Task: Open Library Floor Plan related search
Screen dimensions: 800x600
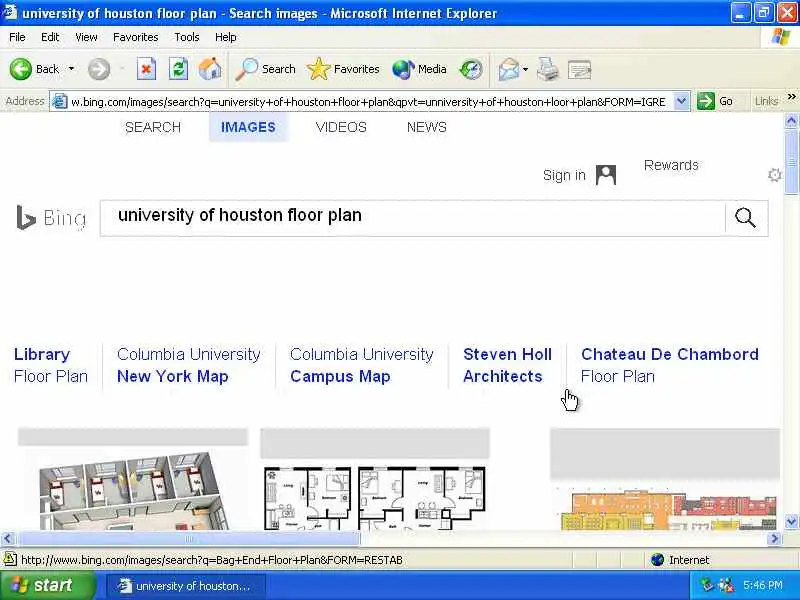Action: 51,365
